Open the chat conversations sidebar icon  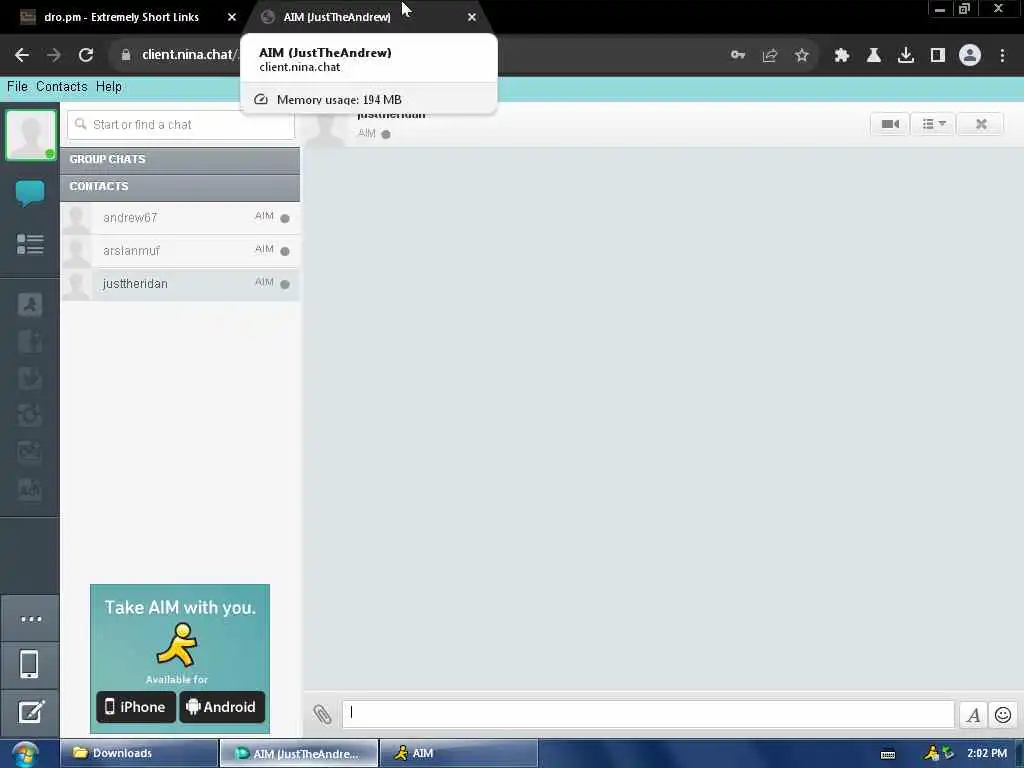(29, 194)
